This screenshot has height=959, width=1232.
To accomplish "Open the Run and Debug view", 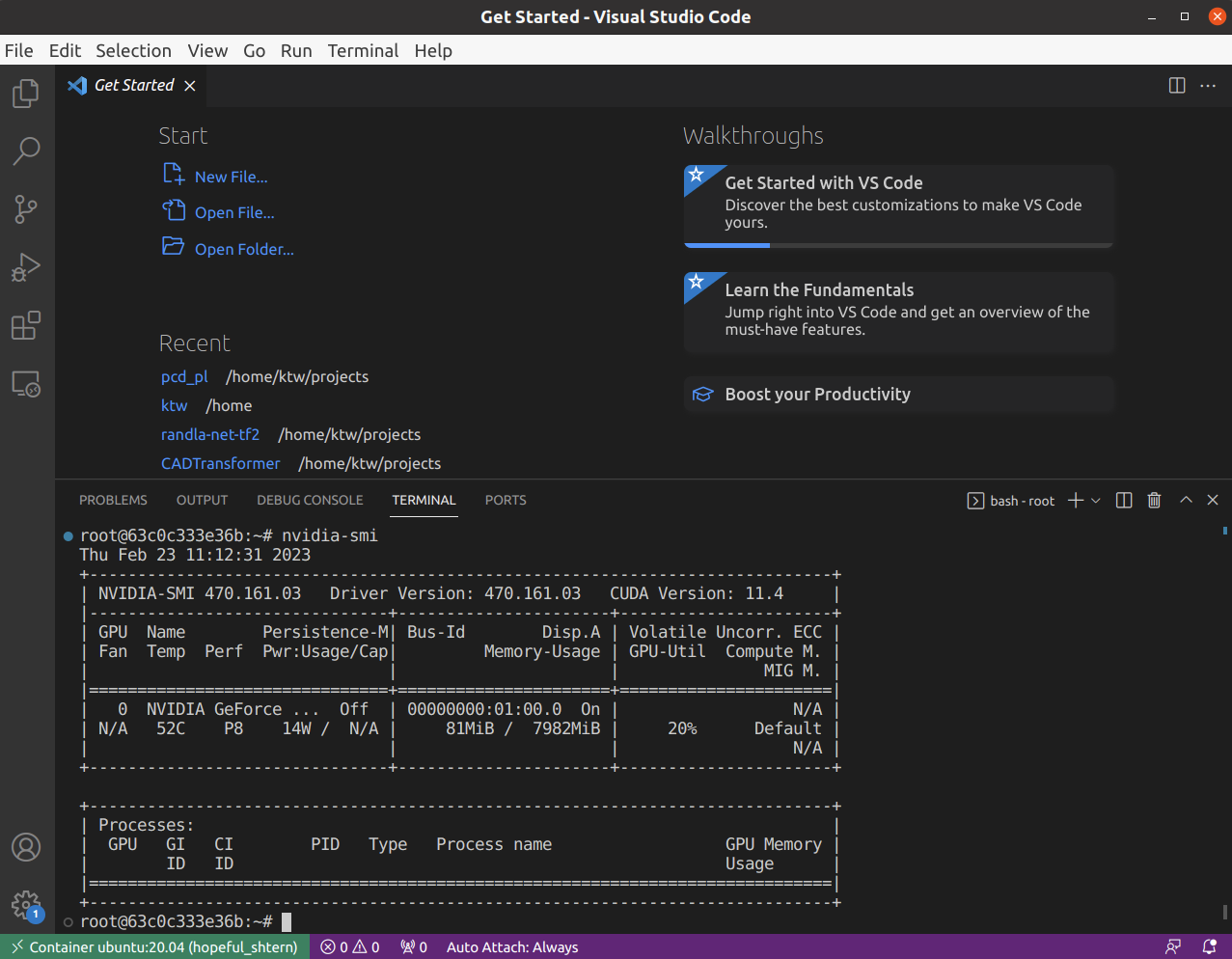I will (x=26, y=266).
